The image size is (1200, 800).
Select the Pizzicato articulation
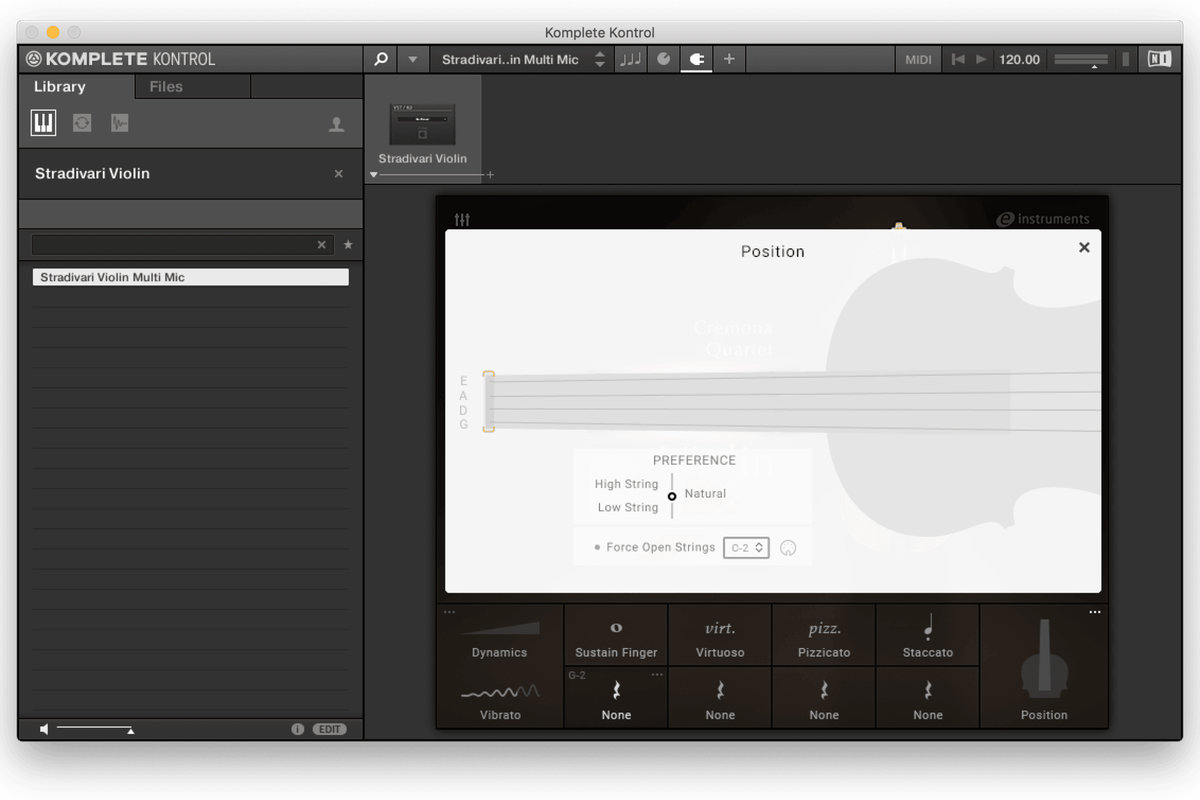point(824,636)
